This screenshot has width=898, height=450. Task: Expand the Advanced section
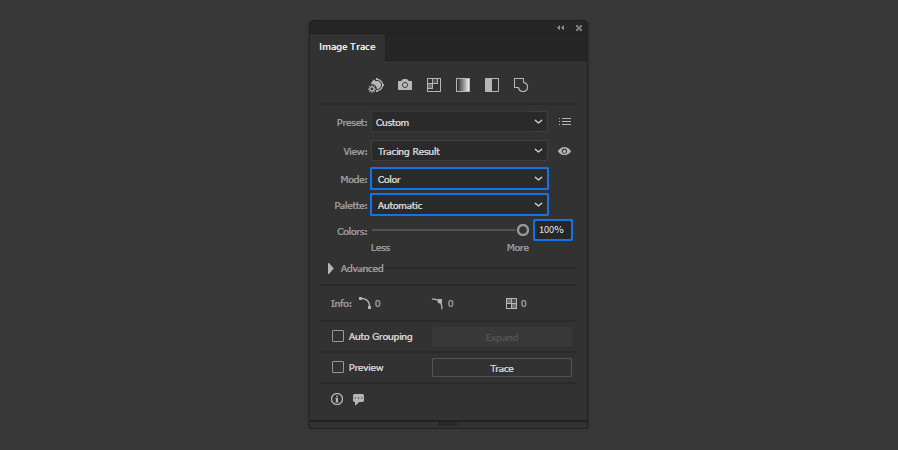(330, 269)
